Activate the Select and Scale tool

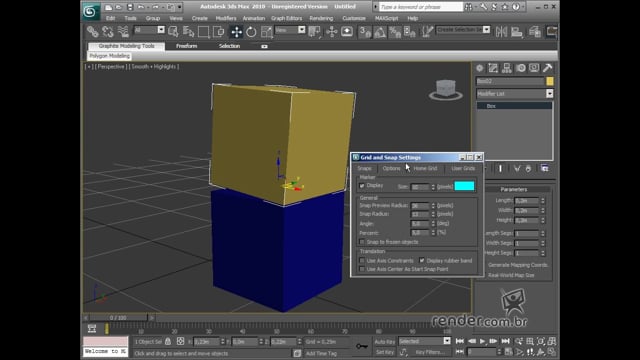pos(266,31)
